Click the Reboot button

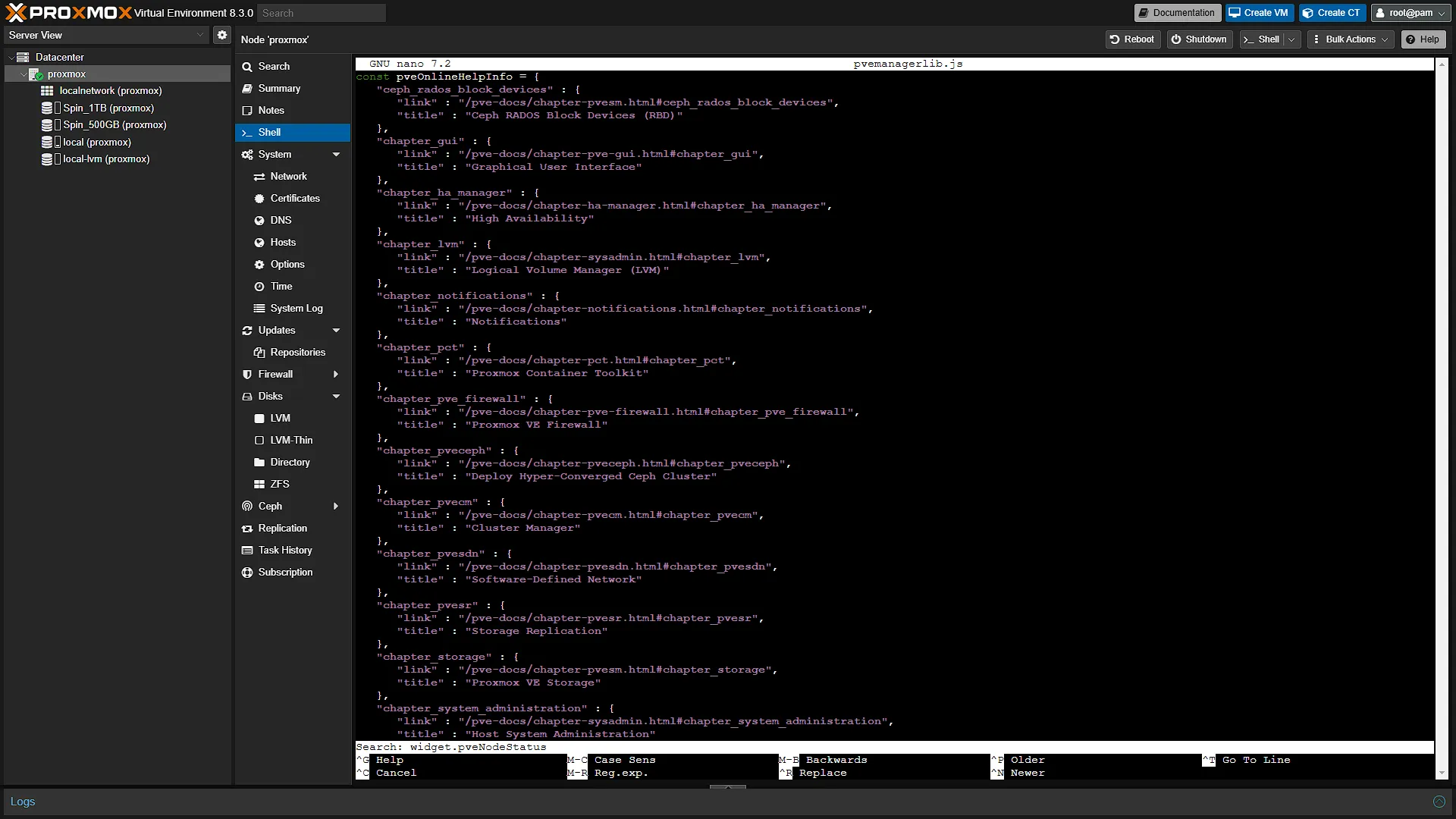(x=1132, y=39)
